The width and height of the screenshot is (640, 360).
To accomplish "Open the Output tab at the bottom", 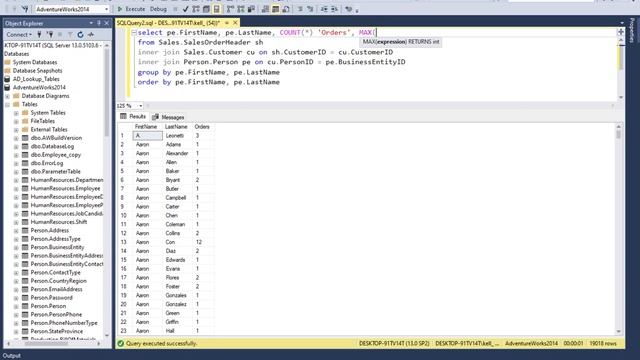I will (11, 356).
